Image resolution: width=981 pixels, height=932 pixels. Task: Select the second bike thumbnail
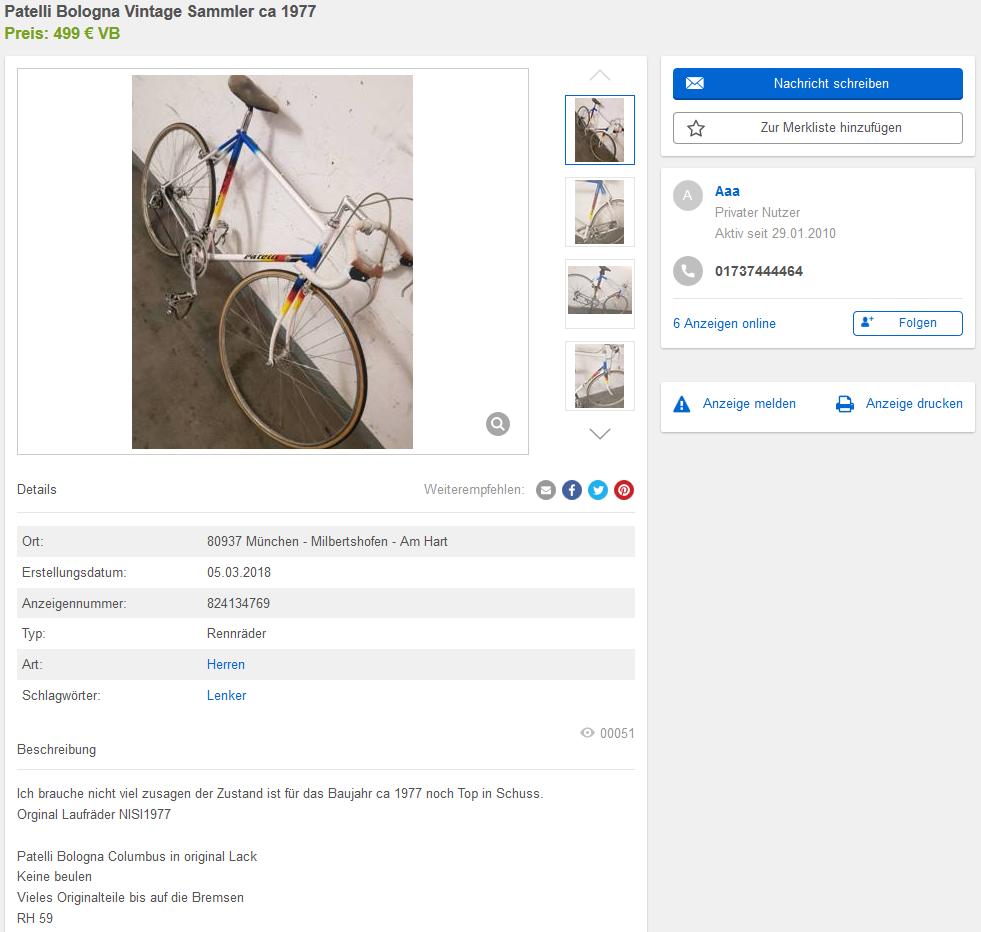point(599,212)
